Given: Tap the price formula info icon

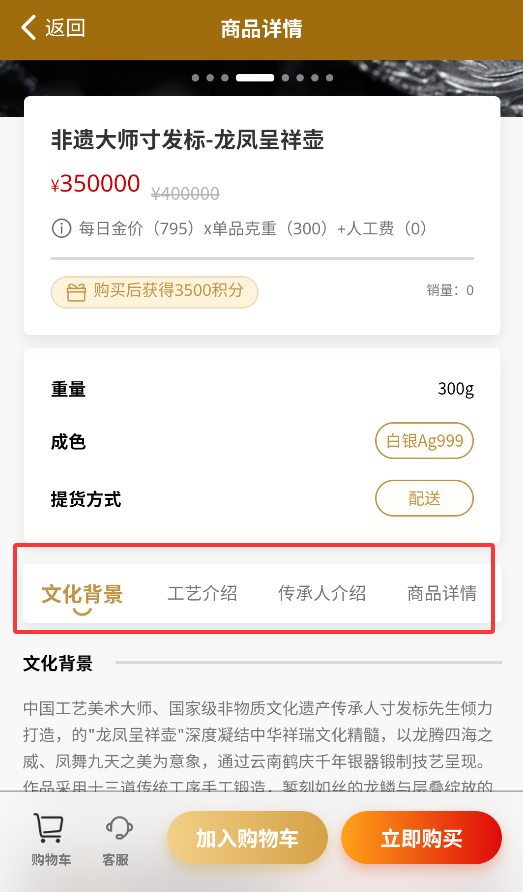Looking at the screenshot, I should [x=61, y=229].
